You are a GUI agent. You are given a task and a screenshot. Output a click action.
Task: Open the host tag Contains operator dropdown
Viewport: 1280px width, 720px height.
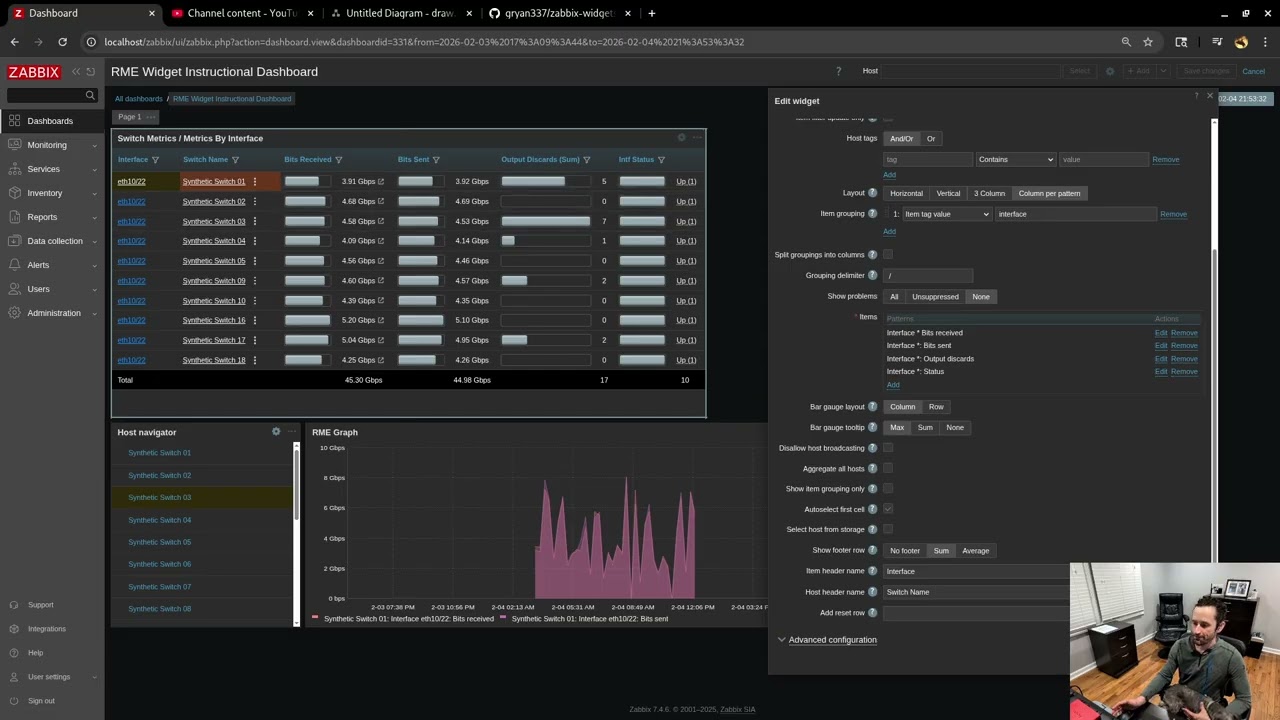tap(1016, 160)
